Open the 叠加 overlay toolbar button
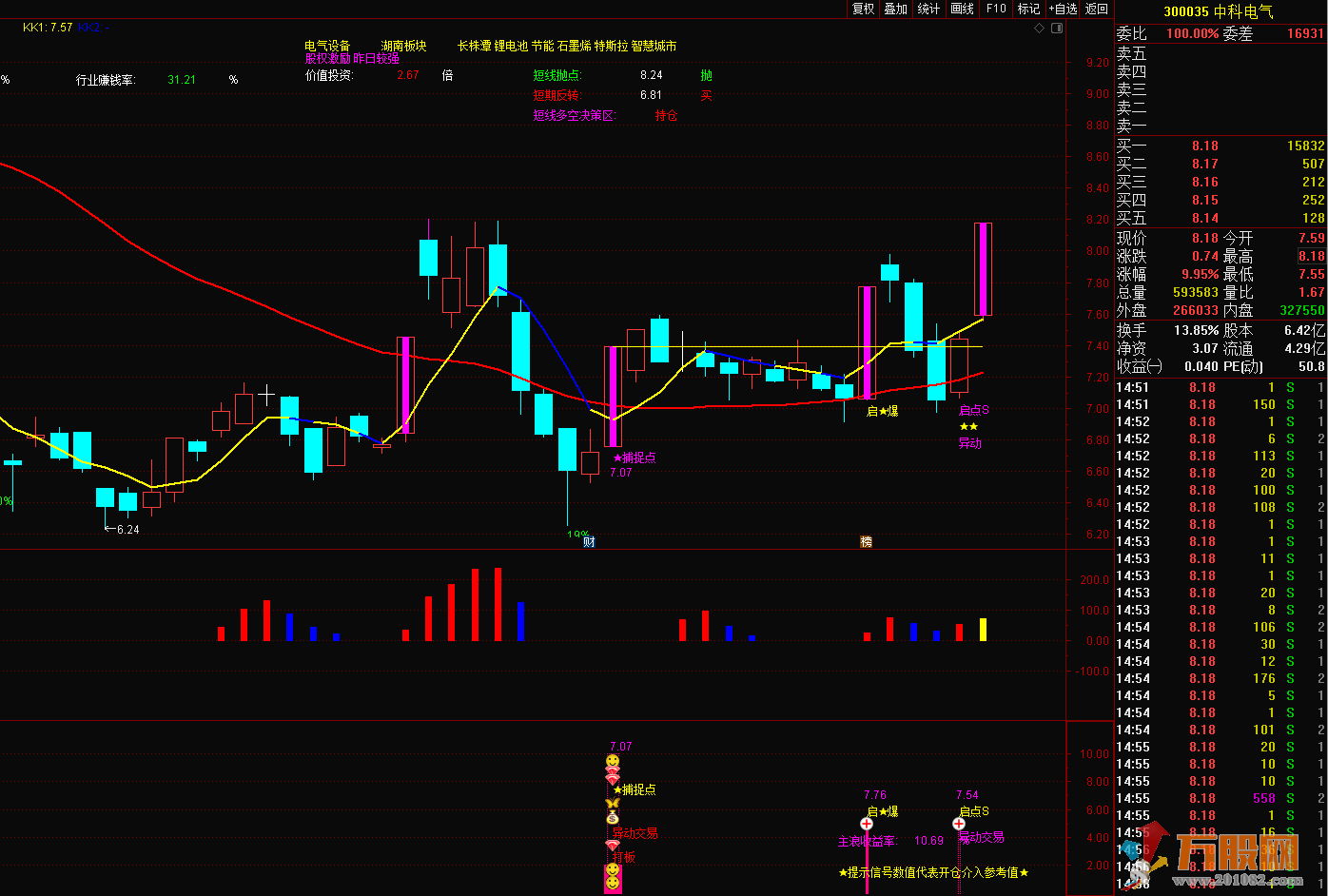The height and width of the screenshot is (896, 1328). (x=896, y=9)
